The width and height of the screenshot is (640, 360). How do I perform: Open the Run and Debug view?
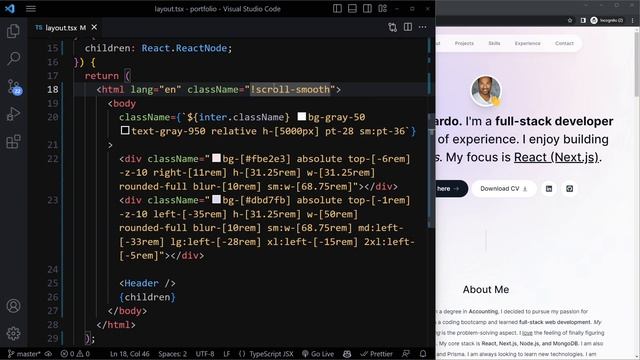13,114
